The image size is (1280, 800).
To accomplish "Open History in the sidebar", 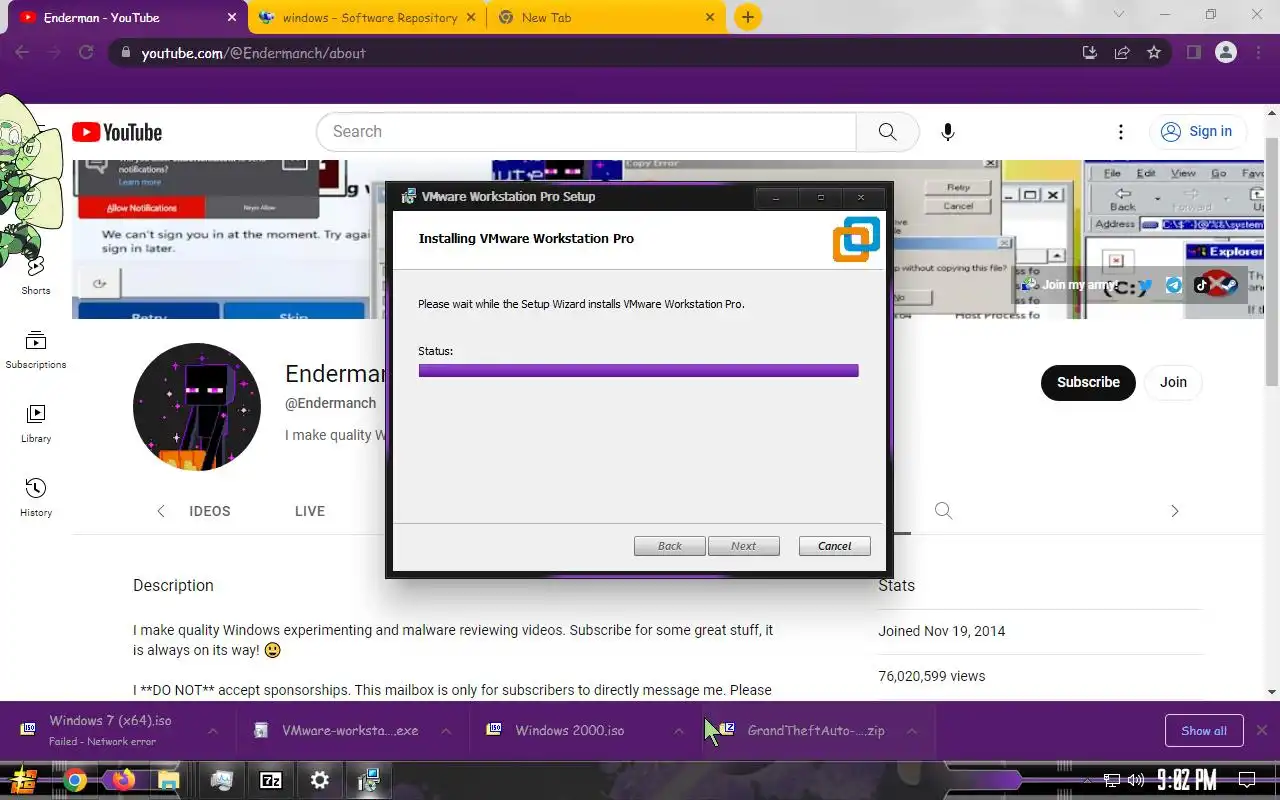I will pyautogui.click(x=36, y=498).
